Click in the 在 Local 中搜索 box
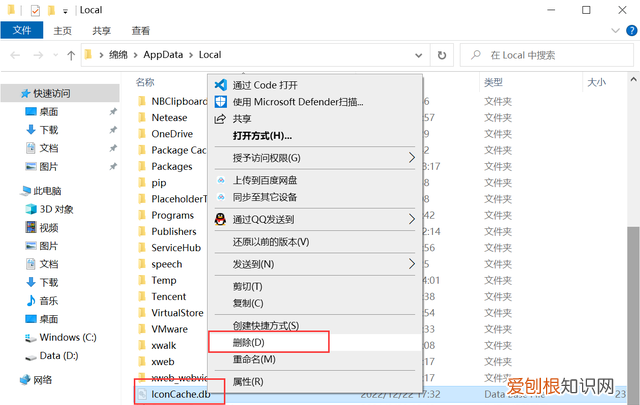The height and width of the screenshot is (405, 640). pos(547,55)
